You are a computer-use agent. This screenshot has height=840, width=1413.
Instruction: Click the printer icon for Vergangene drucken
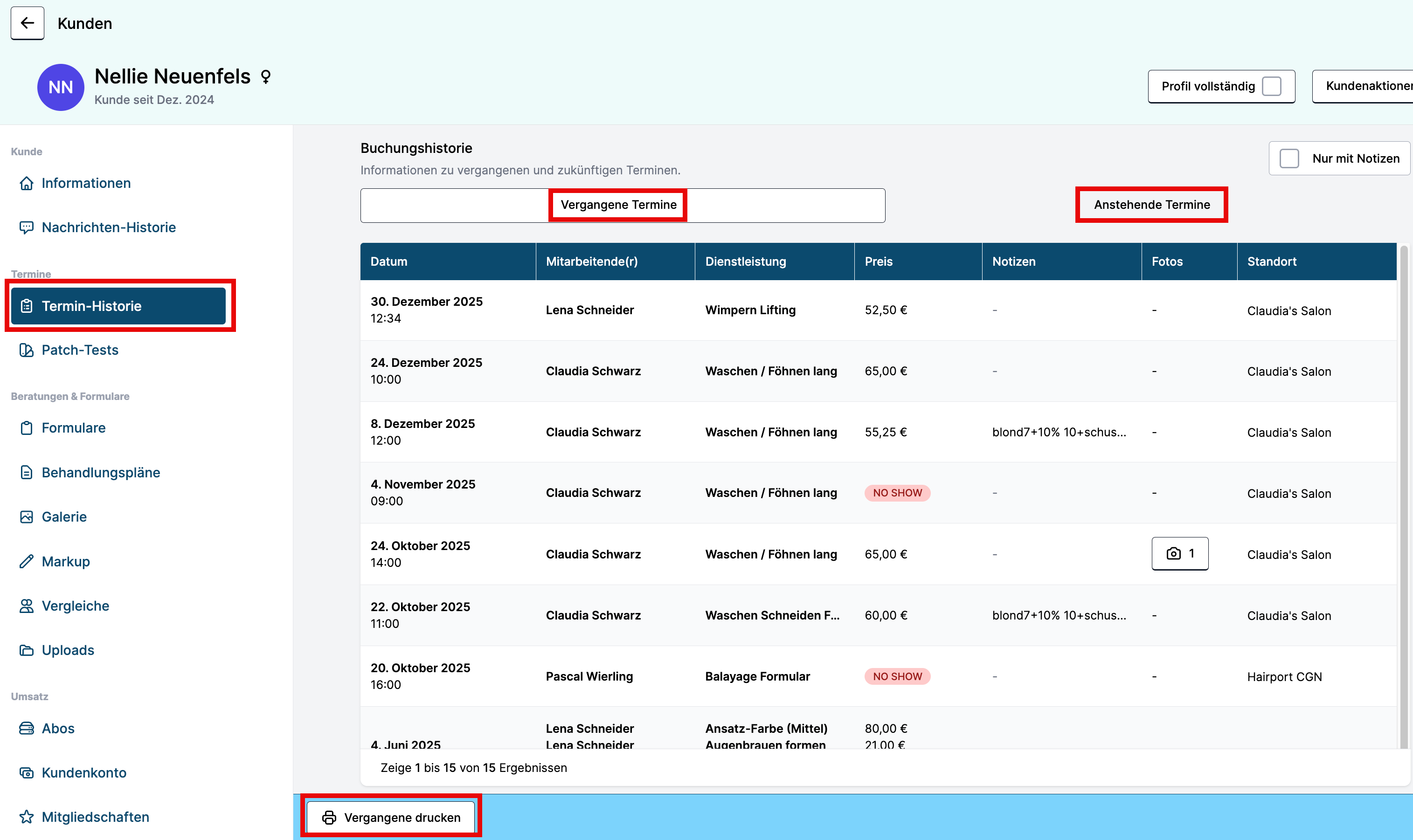pyautogui.click(x=329, y=817)
